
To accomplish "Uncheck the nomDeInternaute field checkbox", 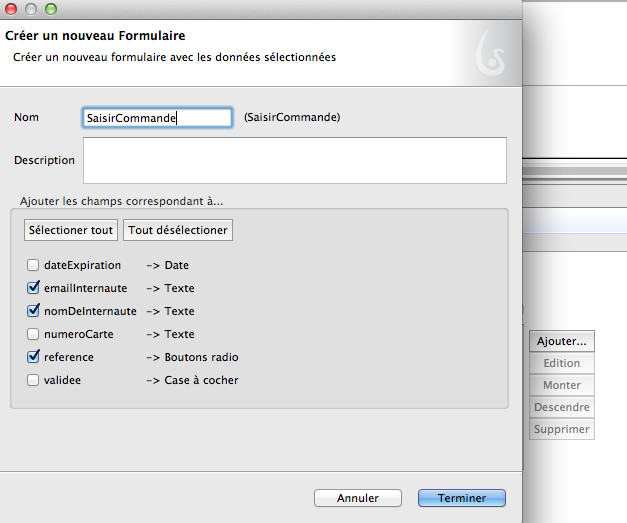I will coord(33,312).
